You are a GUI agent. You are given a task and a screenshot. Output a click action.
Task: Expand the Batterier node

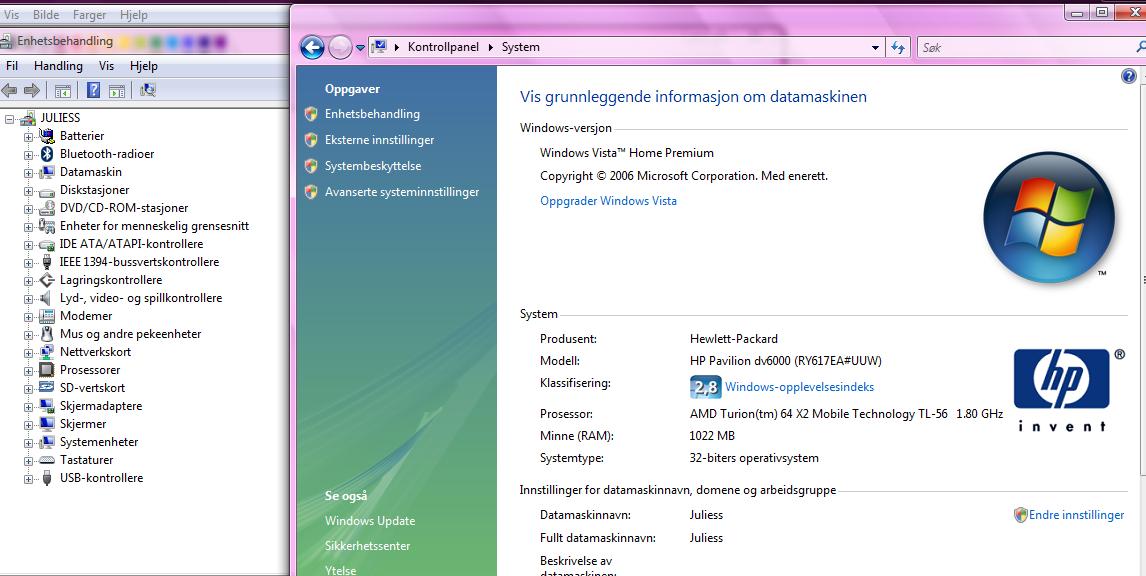[x=28, y=137]
